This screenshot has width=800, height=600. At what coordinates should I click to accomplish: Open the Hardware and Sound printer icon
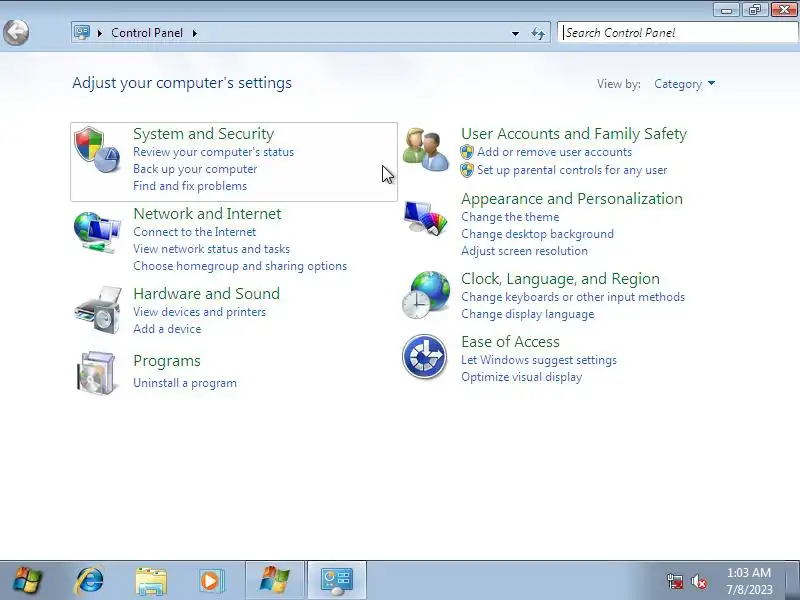pyautogui.click(x=98, y=310)
